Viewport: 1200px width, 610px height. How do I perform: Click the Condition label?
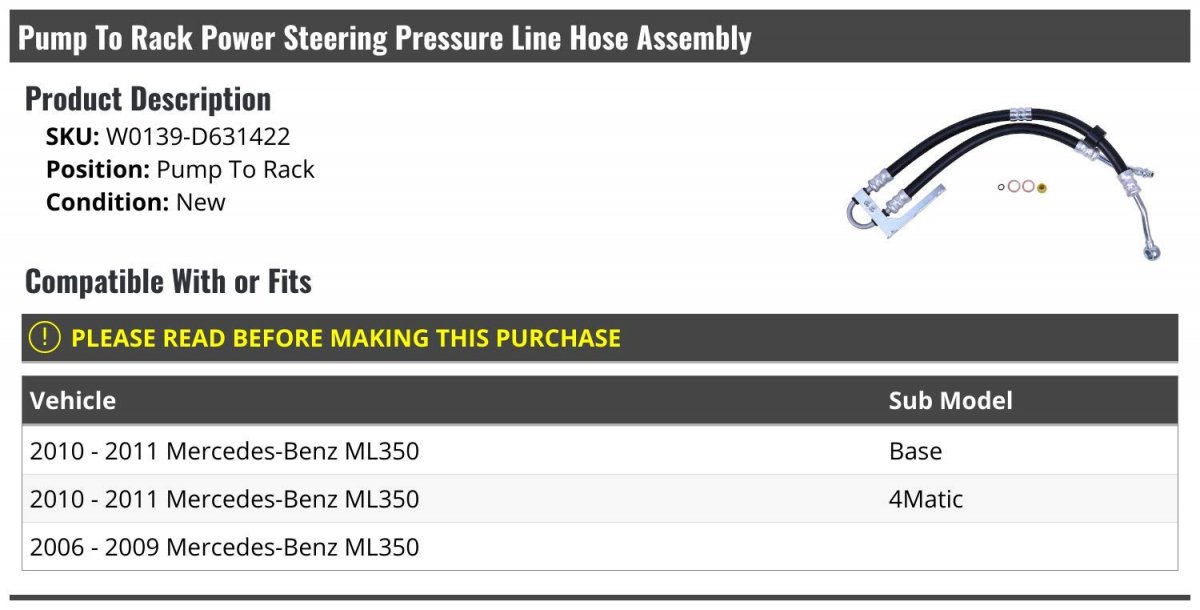[x=108, y=201]
